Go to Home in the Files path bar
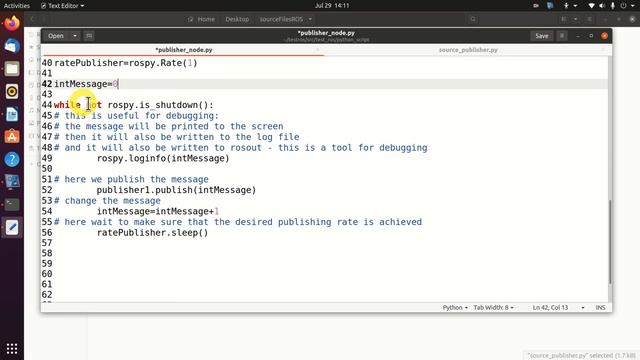 [x=202, y=19]
